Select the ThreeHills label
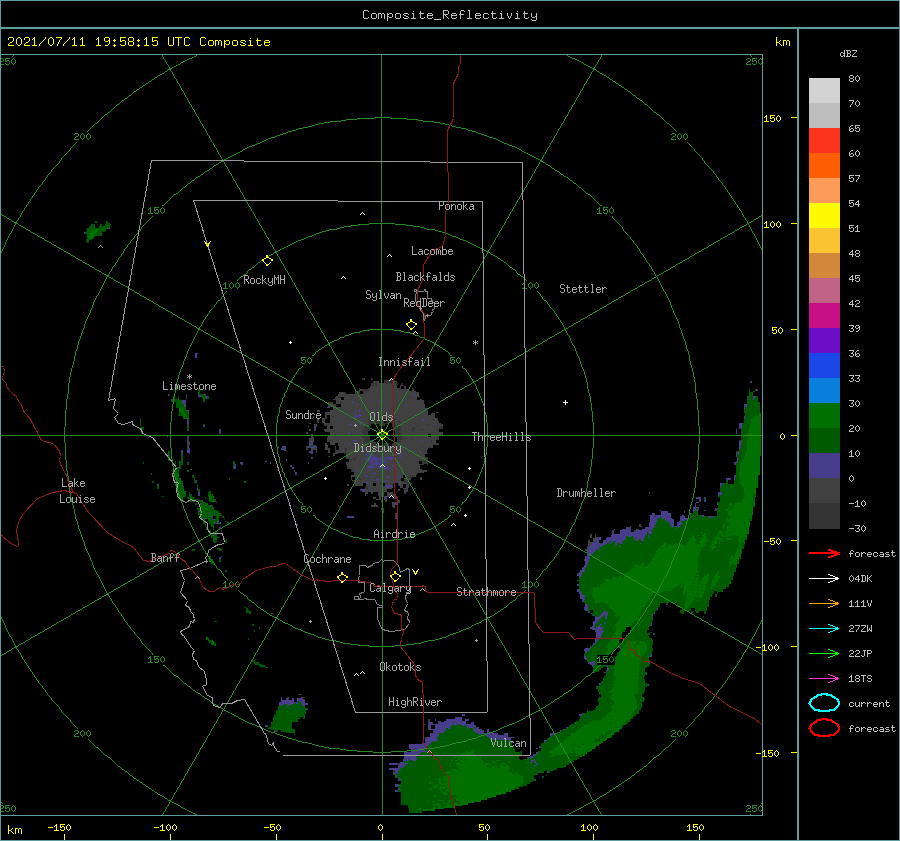900x841 pixels. tap(502, 437)
